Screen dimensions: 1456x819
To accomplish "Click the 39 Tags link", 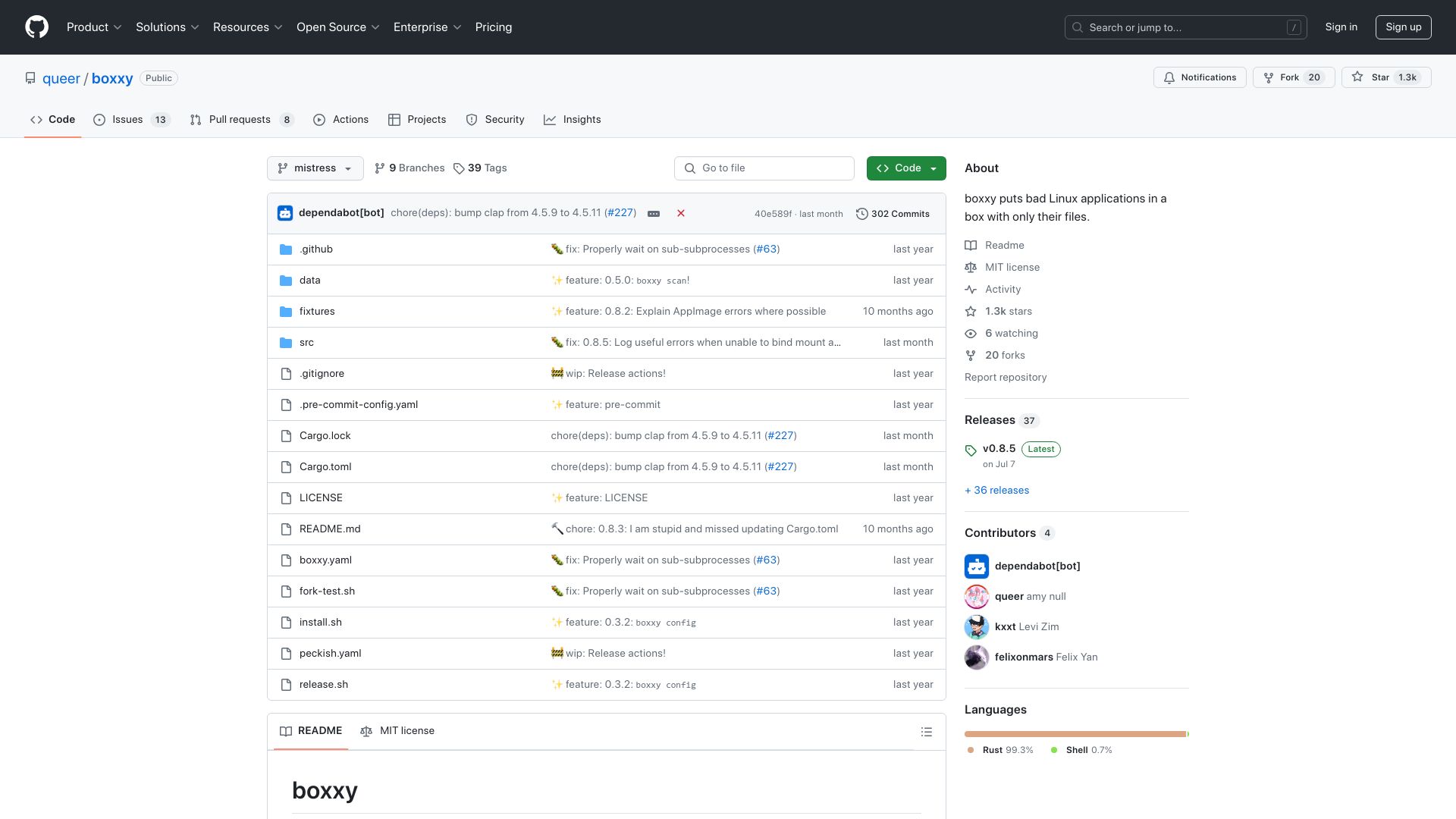I will [x=480, y=168].
